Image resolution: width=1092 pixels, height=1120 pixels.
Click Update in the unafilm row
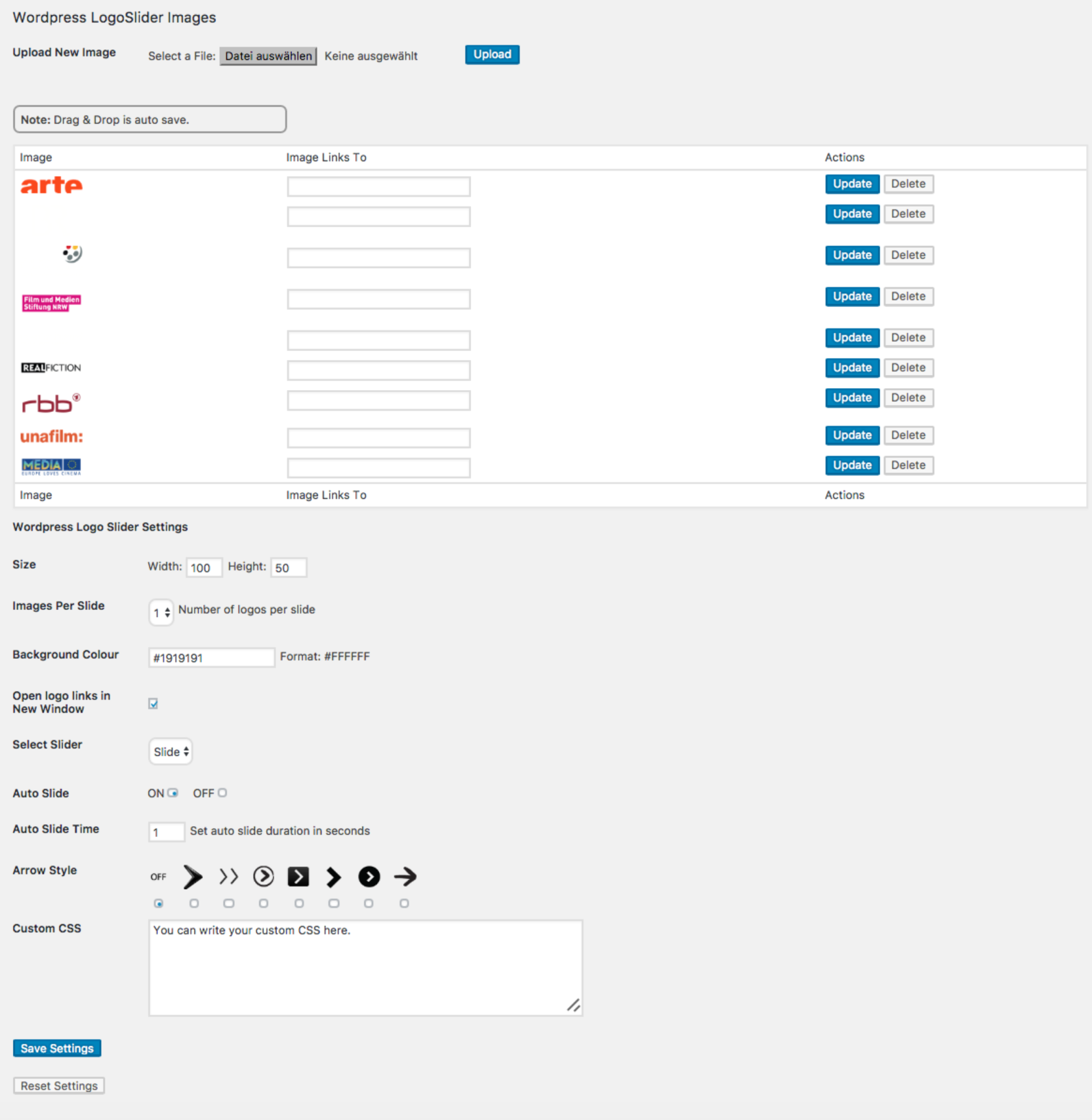[x=852, y=436]
